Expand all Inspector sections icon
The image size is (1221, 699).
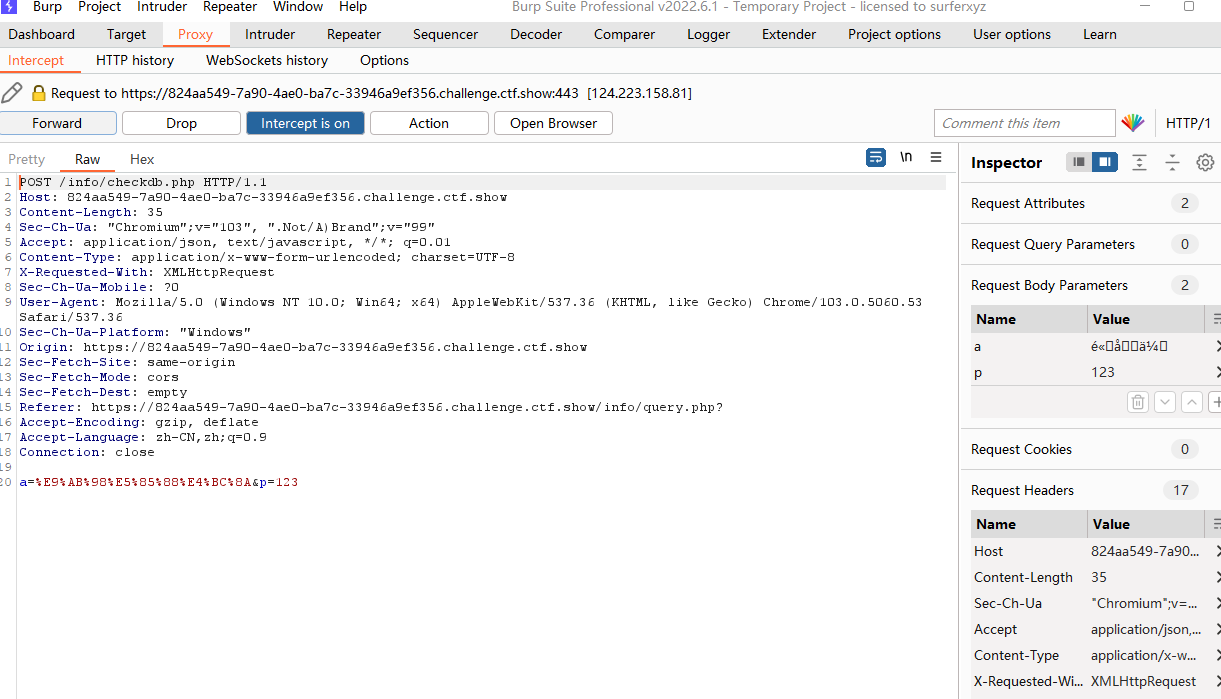click(x=1139, y=162)
